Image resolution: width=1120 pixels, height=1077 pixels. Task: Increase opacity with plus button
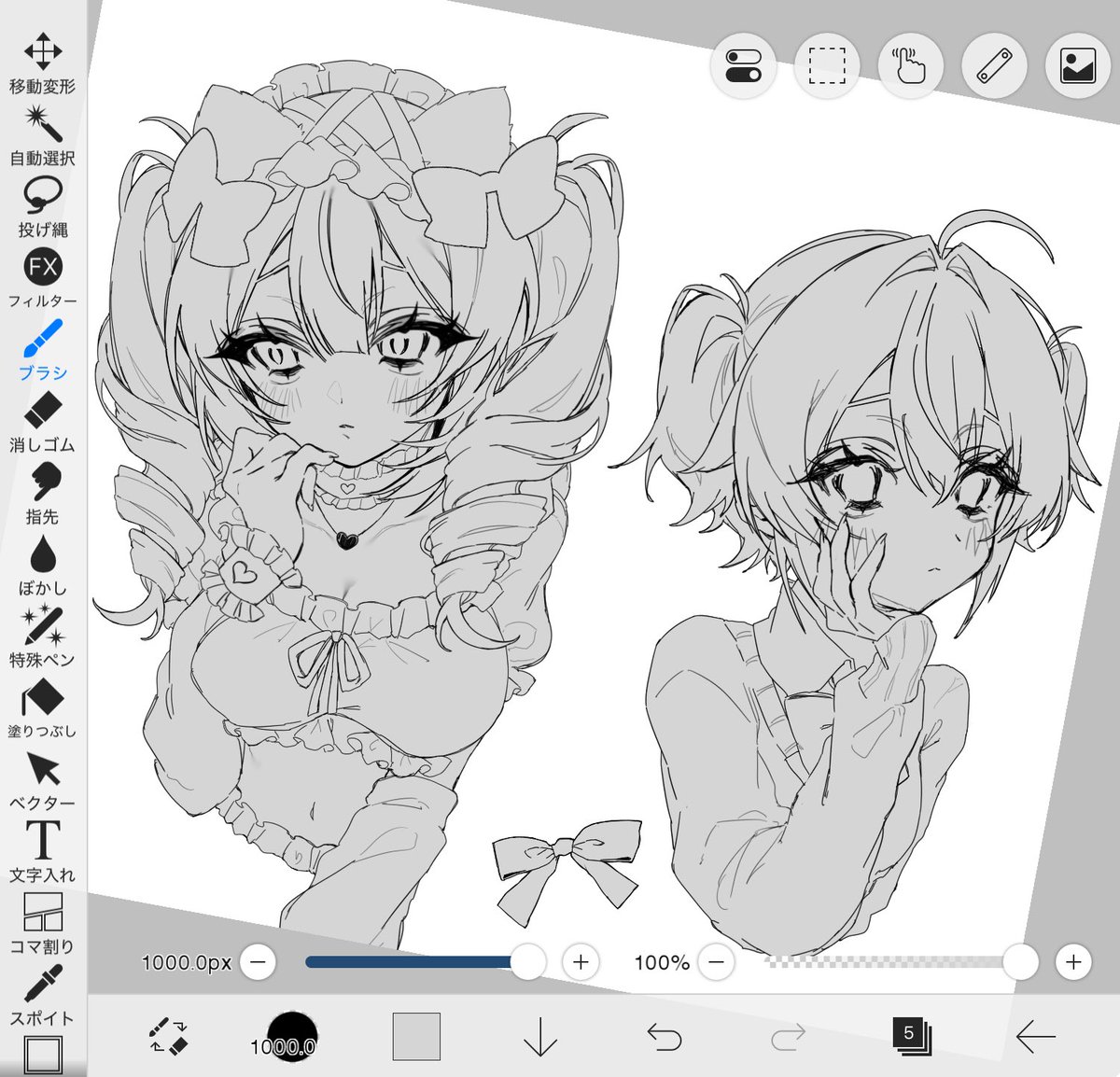pyautogui.click(x=1073, y=962)
